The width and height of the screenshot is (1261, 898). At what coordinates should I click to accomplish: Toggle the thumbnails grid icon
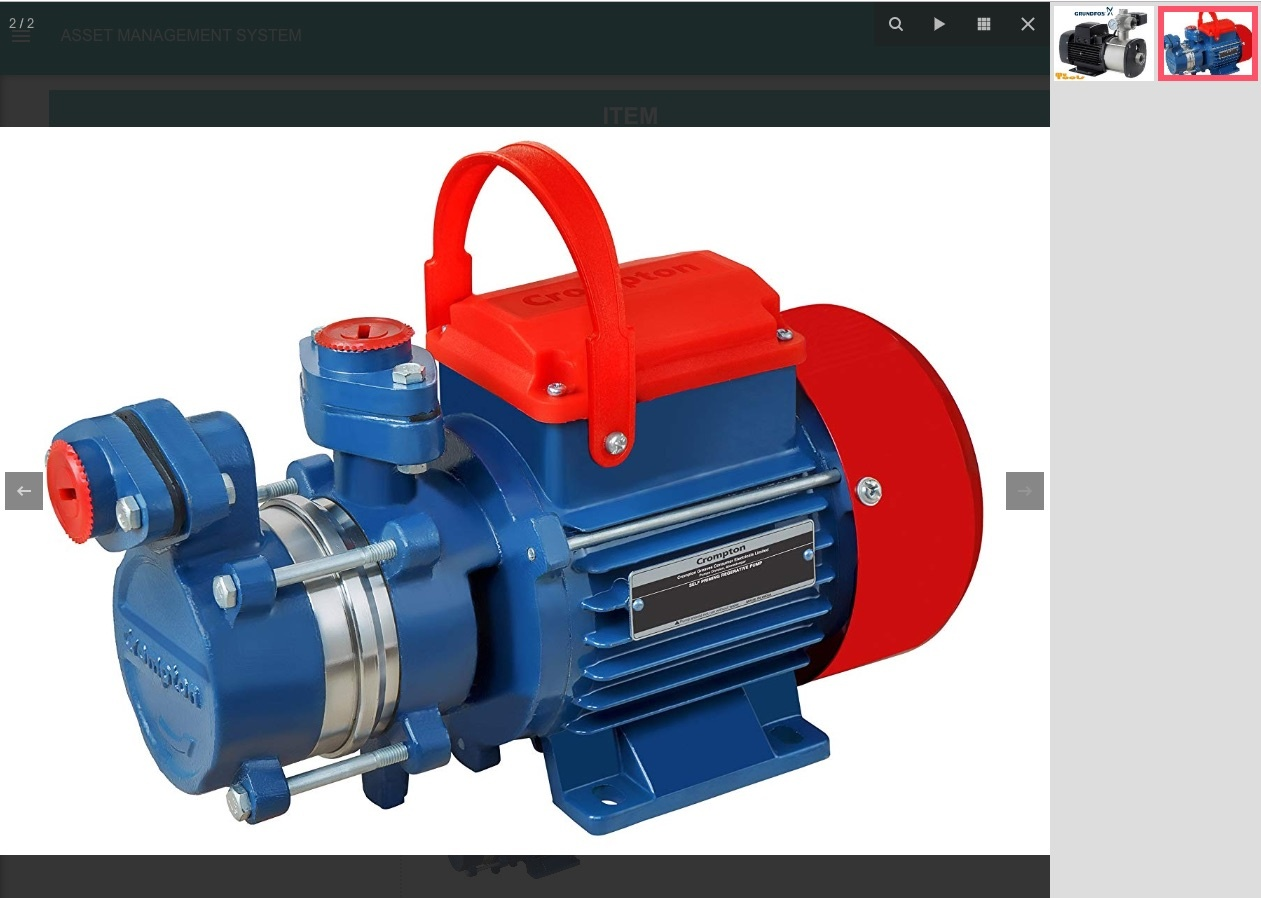point(984,24)
